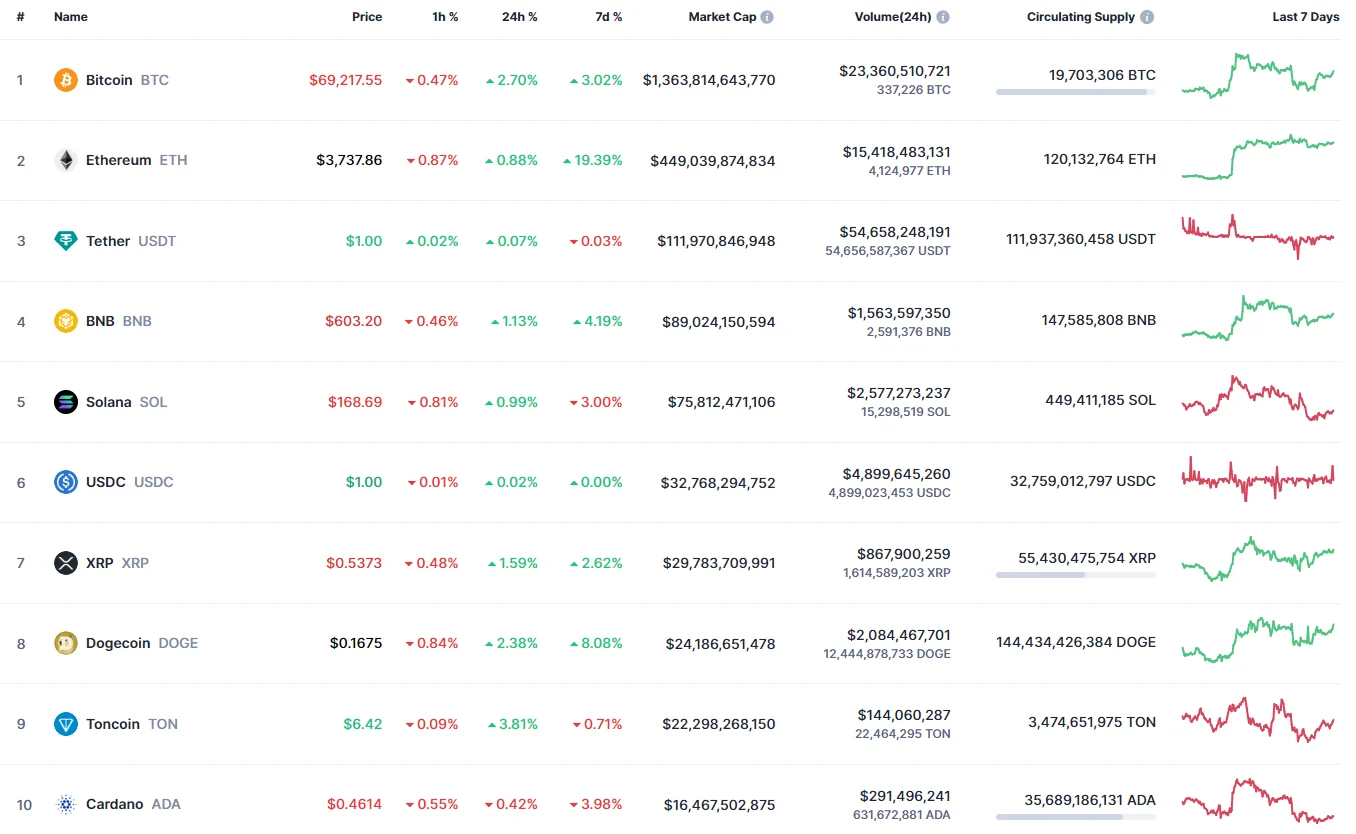Open the XRP coin page link
This screenshot has width=1356, height=834.
point(100,563)
